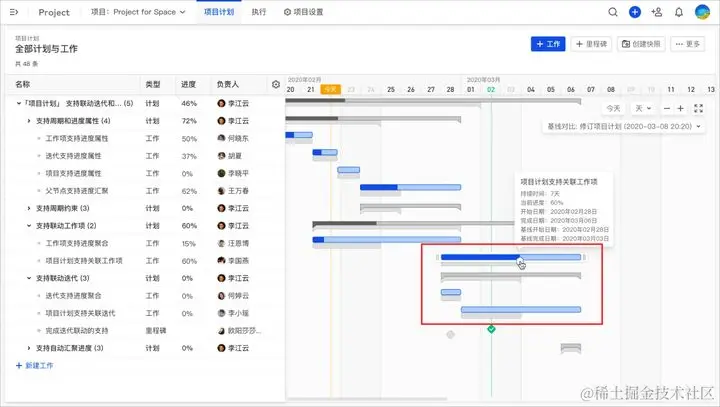Click the Gantt zoom out minus icon
Viewport: 720px width, 407px height.
click(x=667, y=108)
